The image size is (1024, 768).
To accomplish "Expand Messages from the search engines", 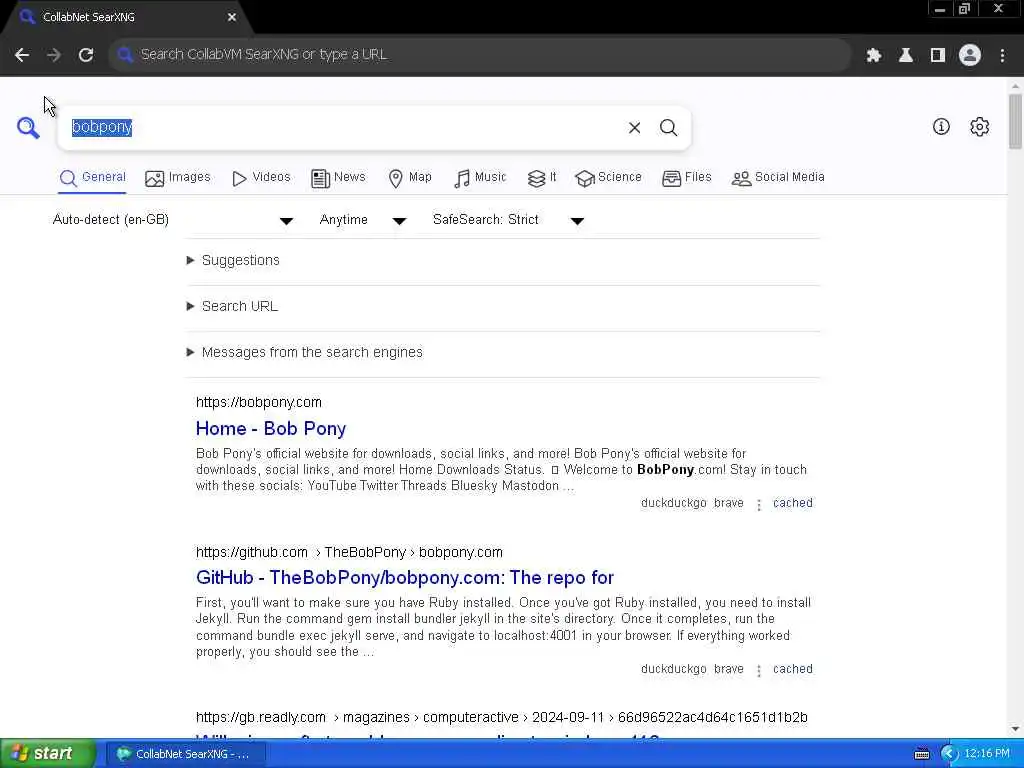I will pyautogui.click(x=305, y=353).
